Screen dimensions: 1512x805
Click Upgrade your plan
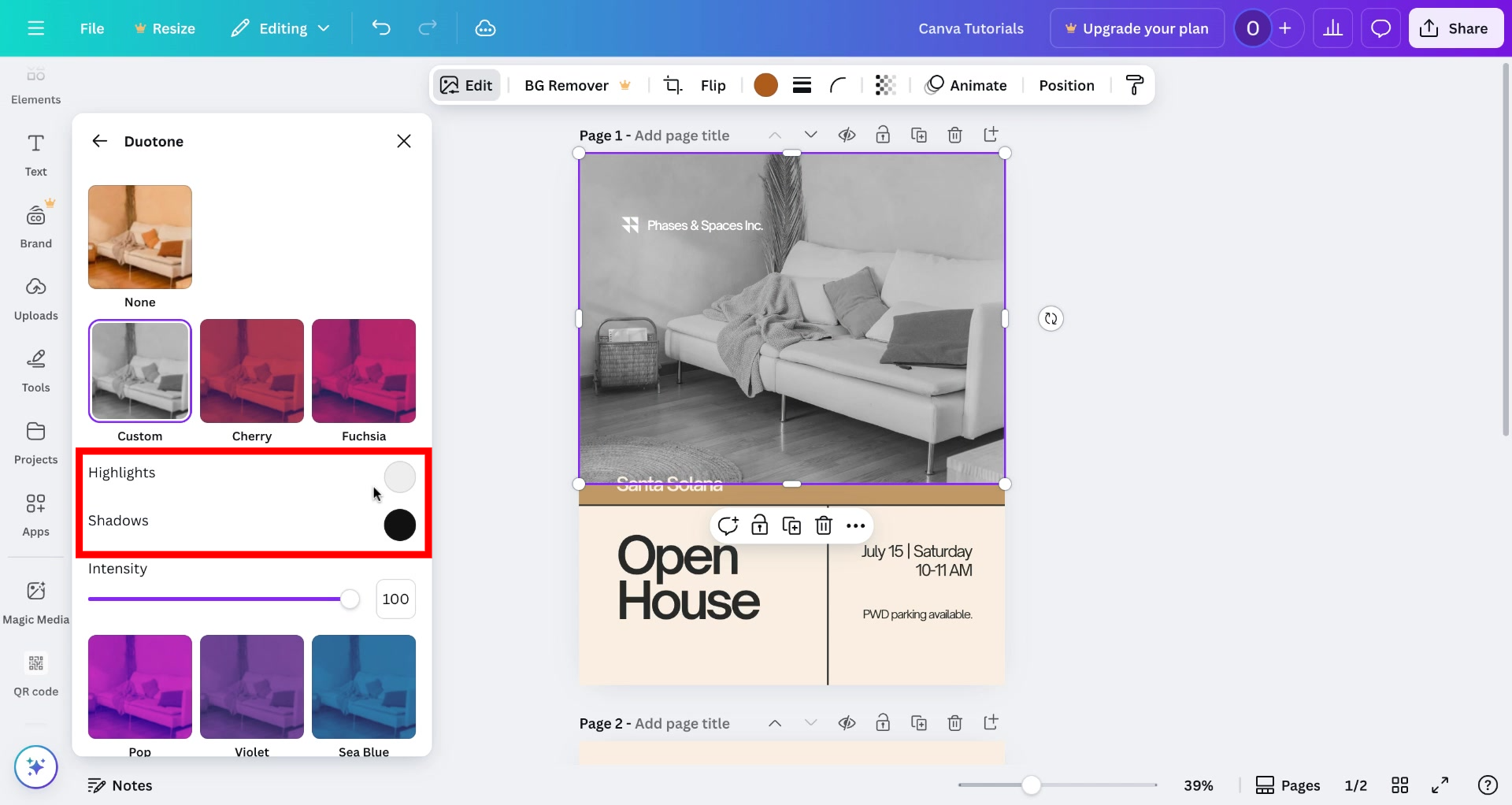point(1136,28)
